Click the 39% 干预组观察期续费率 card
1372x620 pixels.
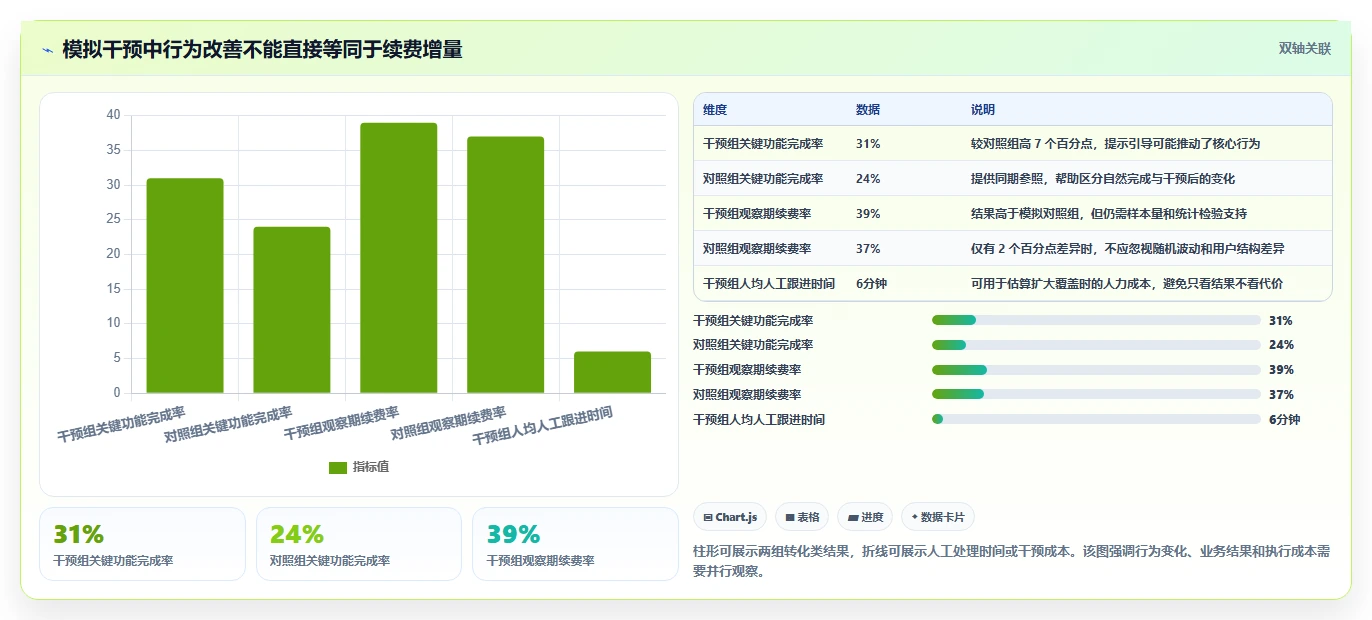575,544
